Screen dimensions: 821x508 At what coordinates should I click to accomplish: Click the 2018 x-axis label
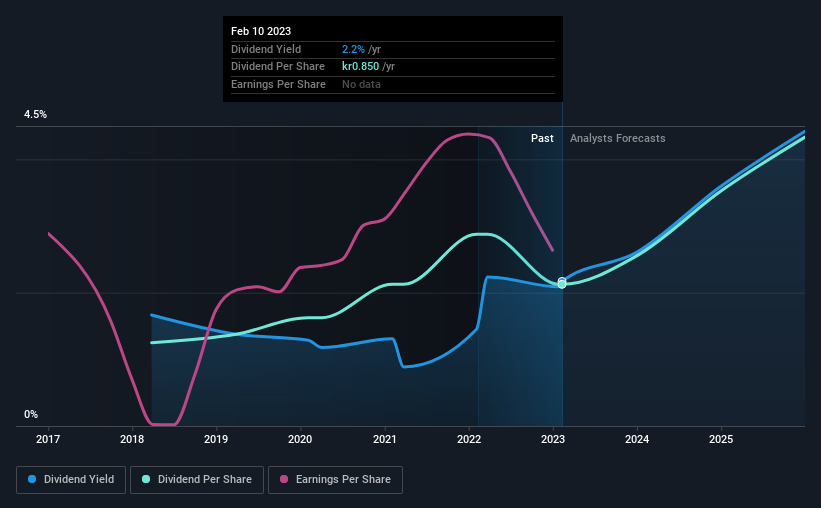coord(132,439)
